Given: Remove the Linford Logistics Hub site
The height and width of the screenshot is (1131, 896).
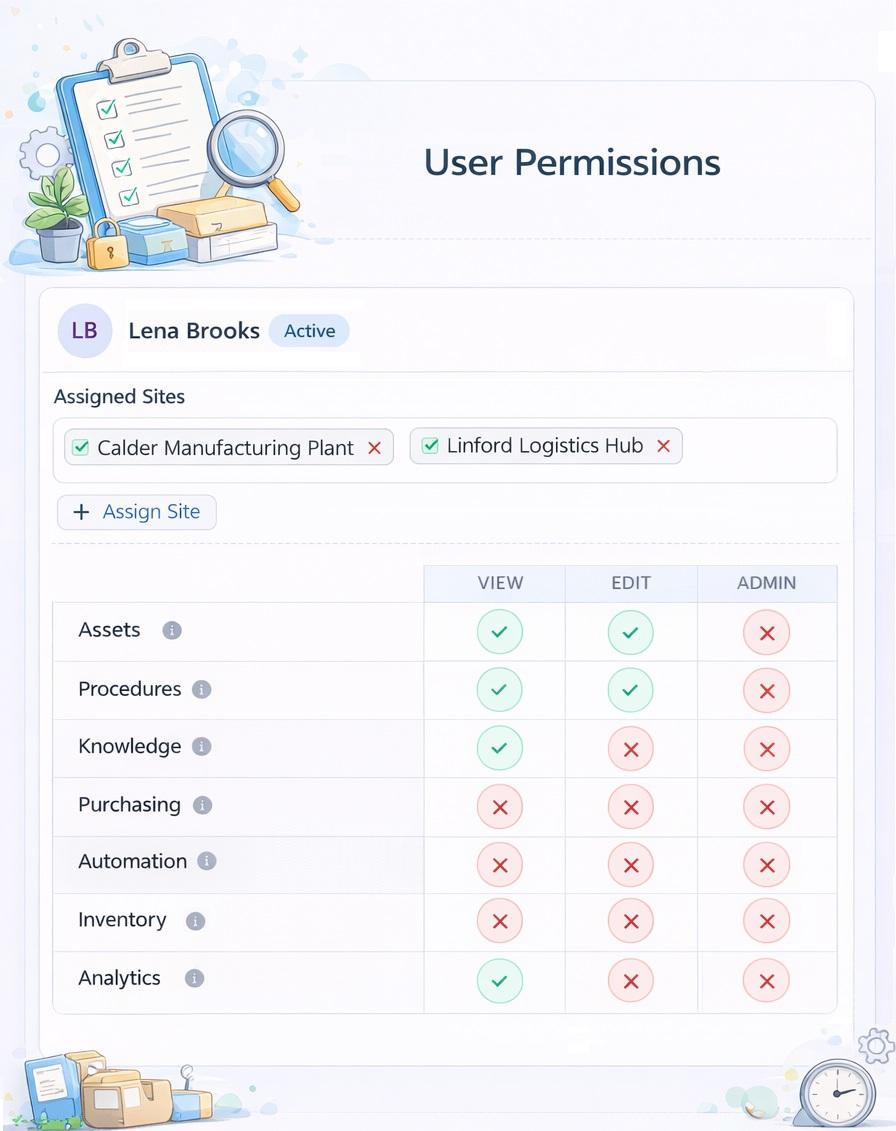Looking at the screenshot, I should [663, 446].
